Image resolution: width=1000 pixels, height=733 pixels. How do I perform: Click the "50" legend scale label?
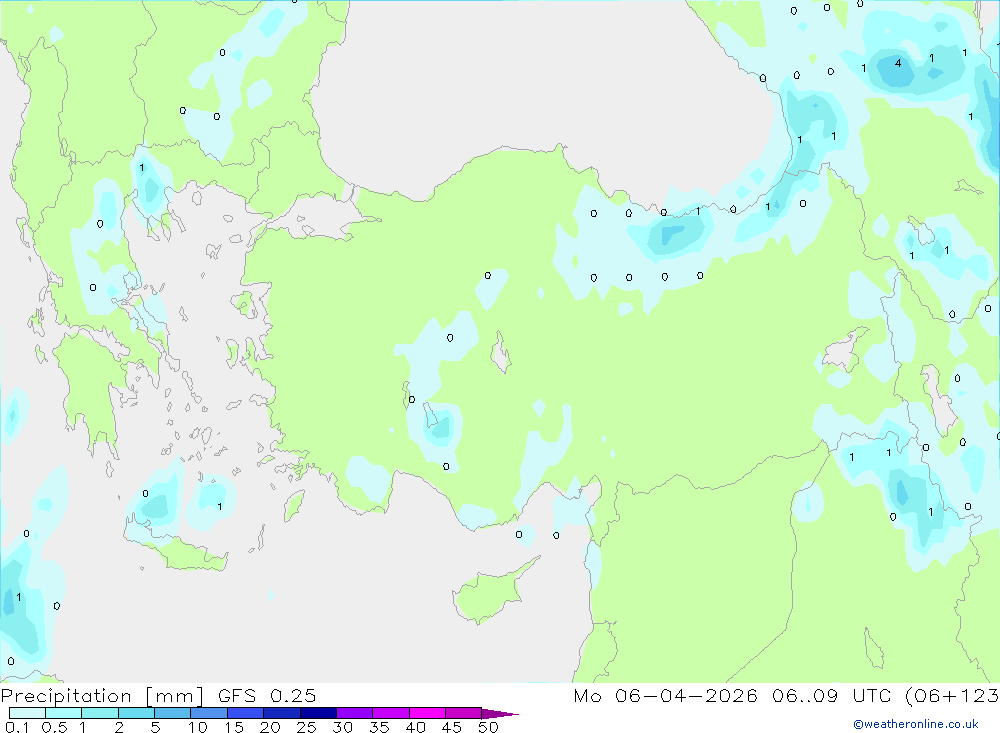[488, 727]
